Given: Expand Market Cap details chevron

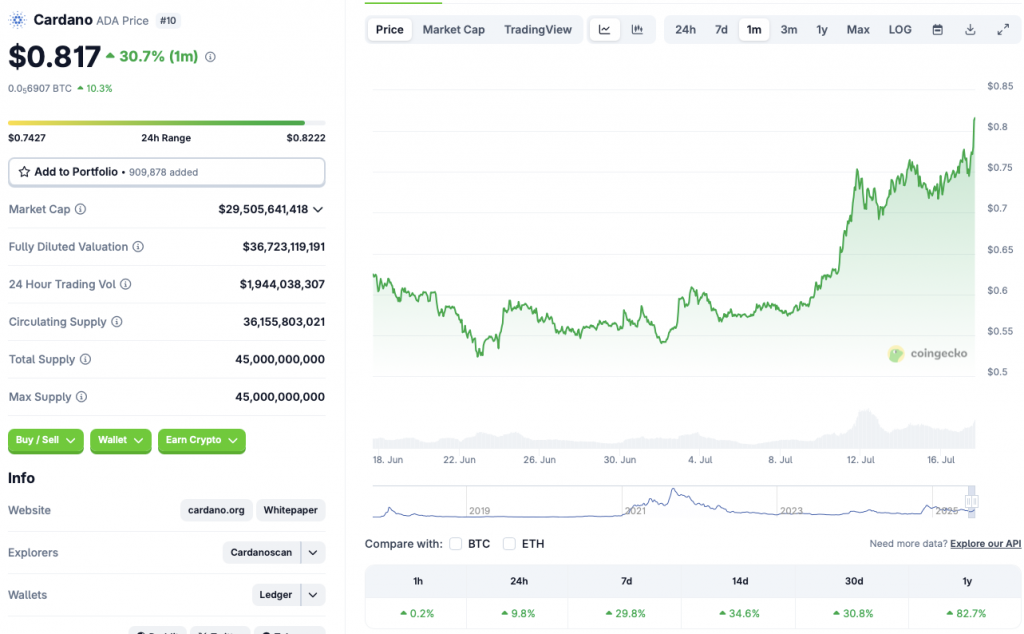Looking at the screenshot, I should pos(318,210).
